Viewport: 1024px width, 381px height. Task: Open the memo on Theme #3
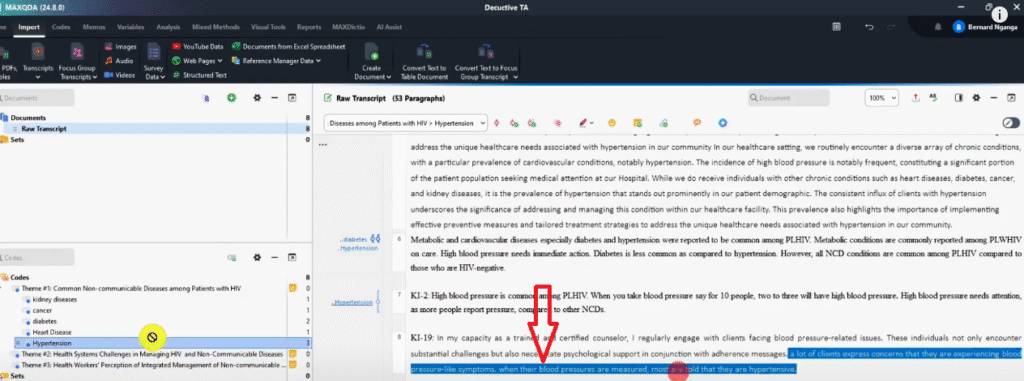click(293, 365)
